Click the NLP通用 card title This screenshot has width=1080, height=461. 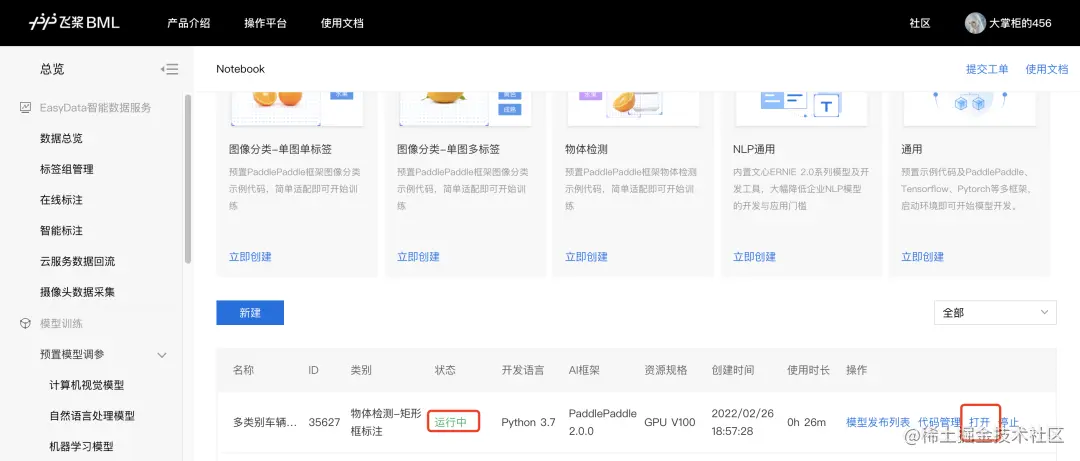point(754,149)
